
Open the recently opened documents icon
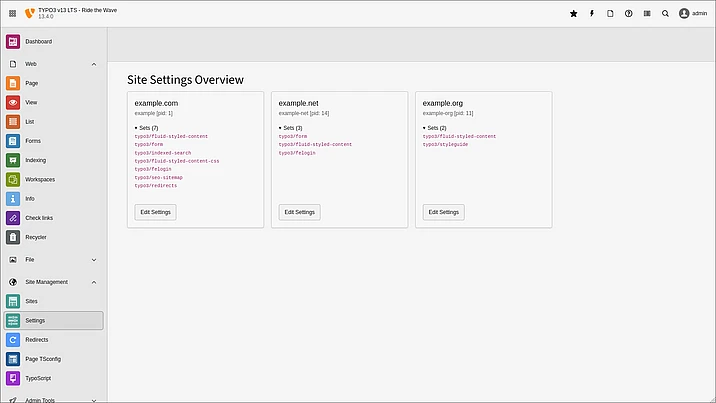pyautogui.click(x=610, y=14)
